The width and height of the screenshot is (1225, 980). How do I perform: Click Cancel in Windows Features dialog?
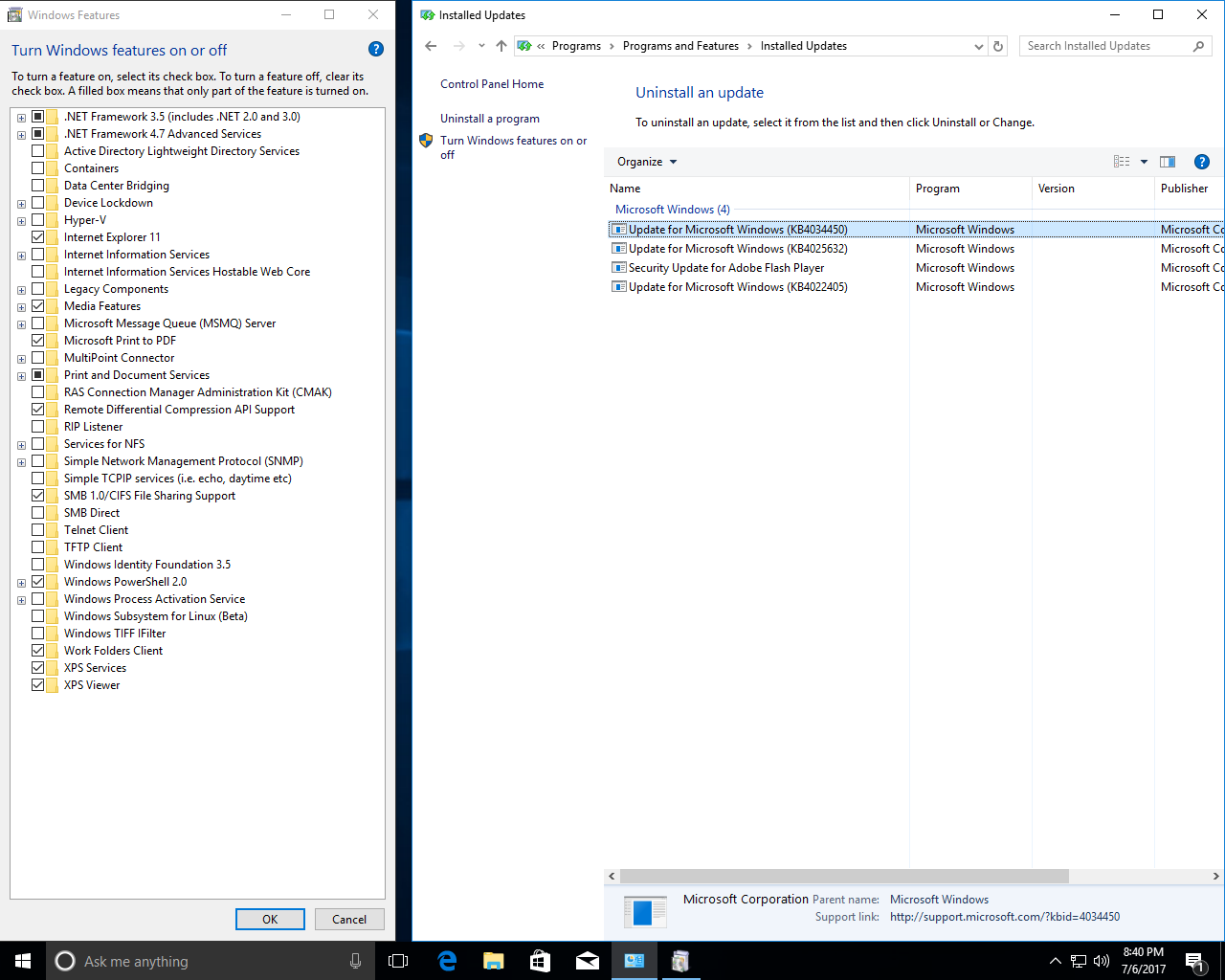click(349, 919)
